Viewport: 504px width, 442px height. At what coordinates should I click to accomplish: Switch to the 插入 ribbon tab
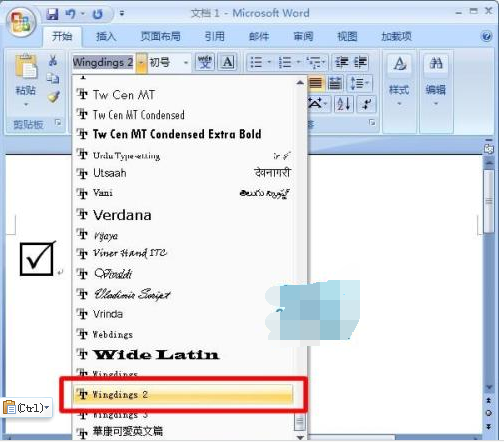coord(106,36)
